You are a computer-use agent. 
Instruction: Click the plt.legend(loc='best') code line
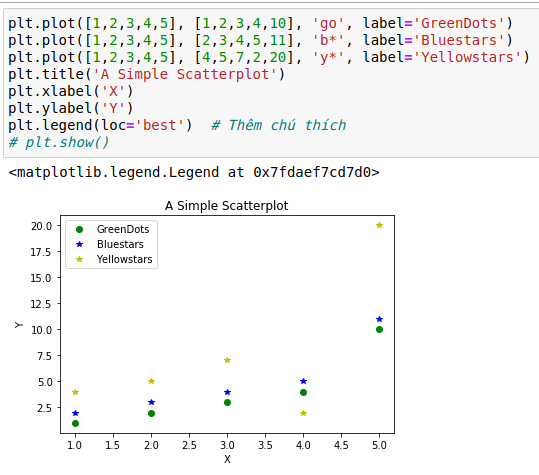[x=100, y=125]
